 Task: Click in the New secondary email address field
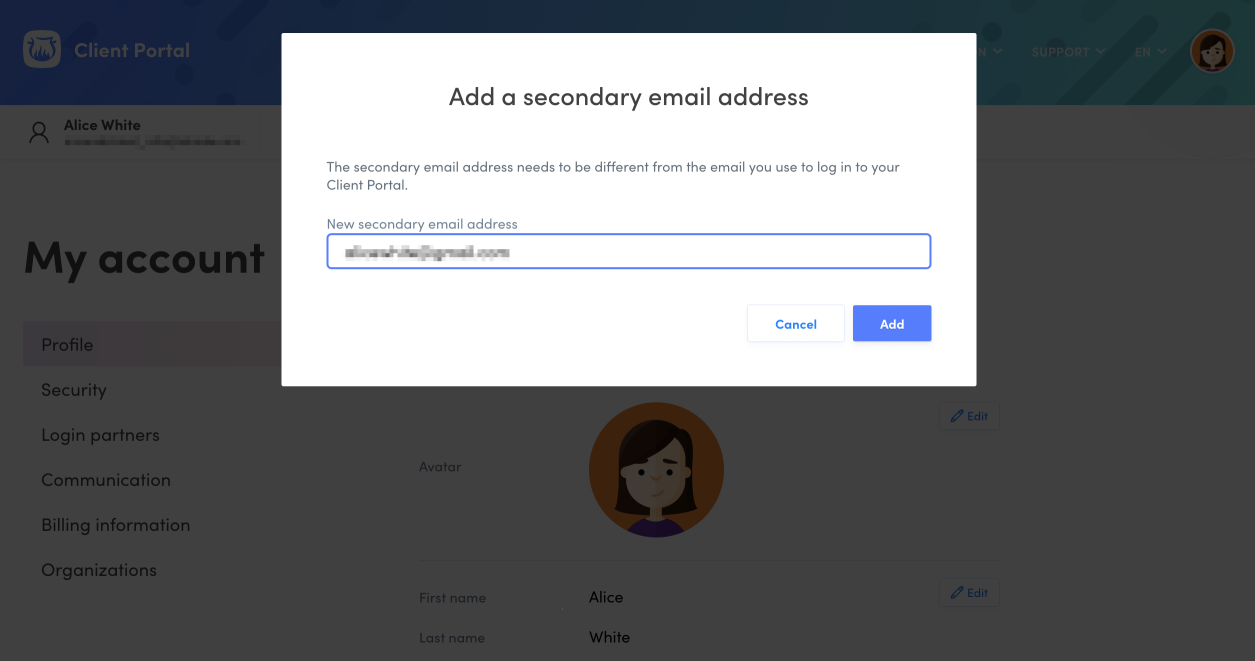pos(628,252)
